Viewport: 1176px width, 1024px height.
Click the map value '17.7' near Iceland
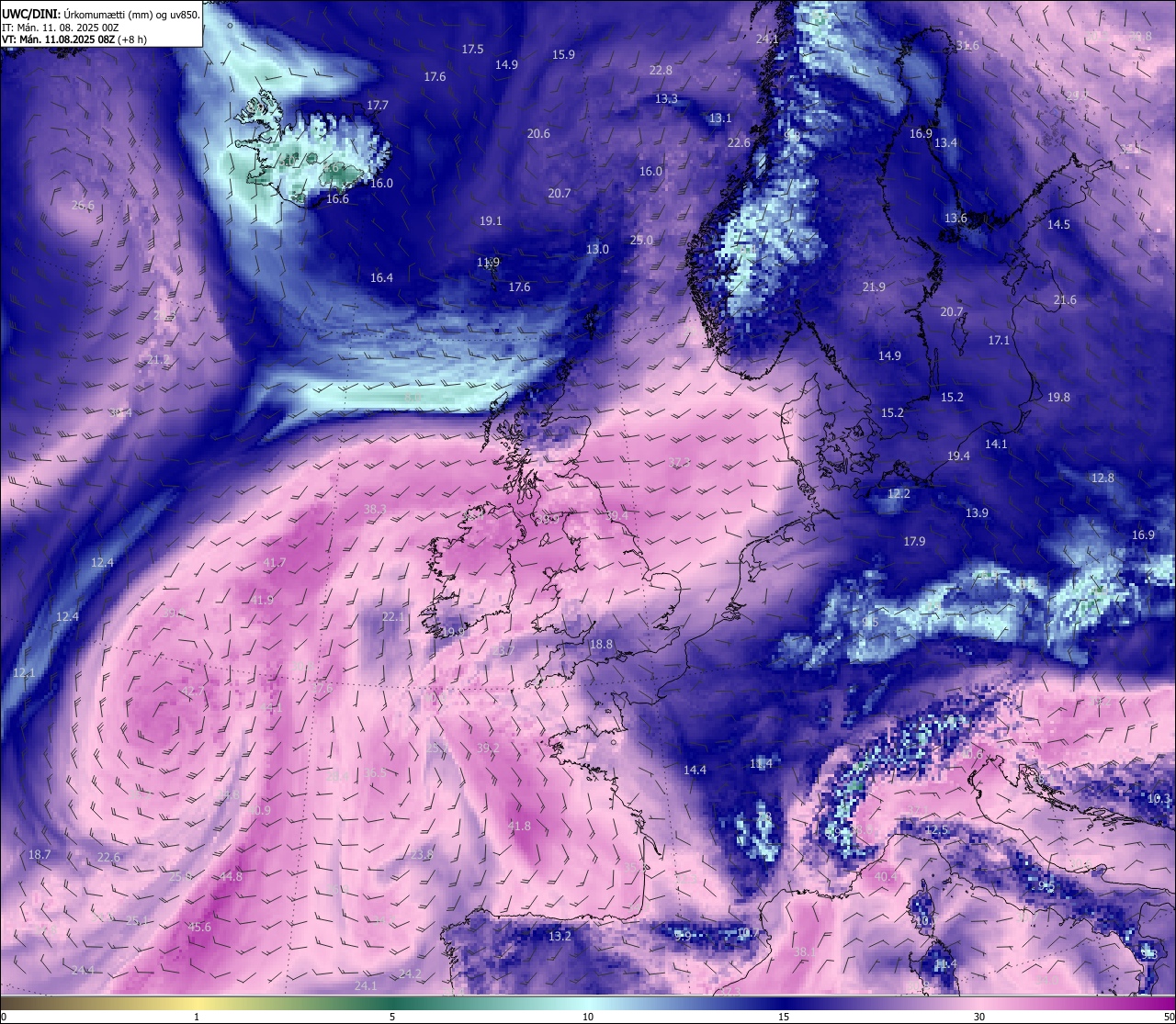pos(378,106)
